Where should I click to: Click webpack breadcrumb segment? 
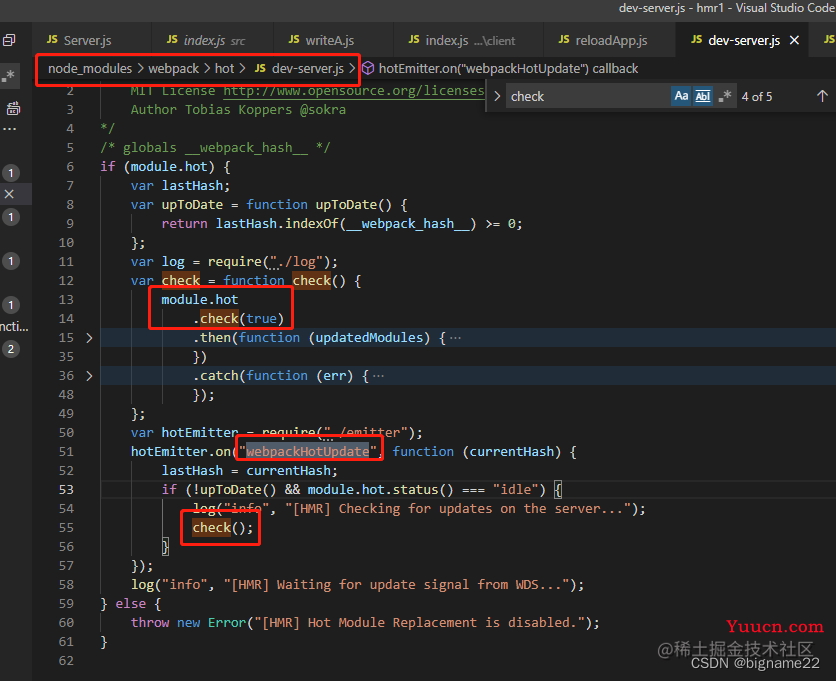pos(173,69)
